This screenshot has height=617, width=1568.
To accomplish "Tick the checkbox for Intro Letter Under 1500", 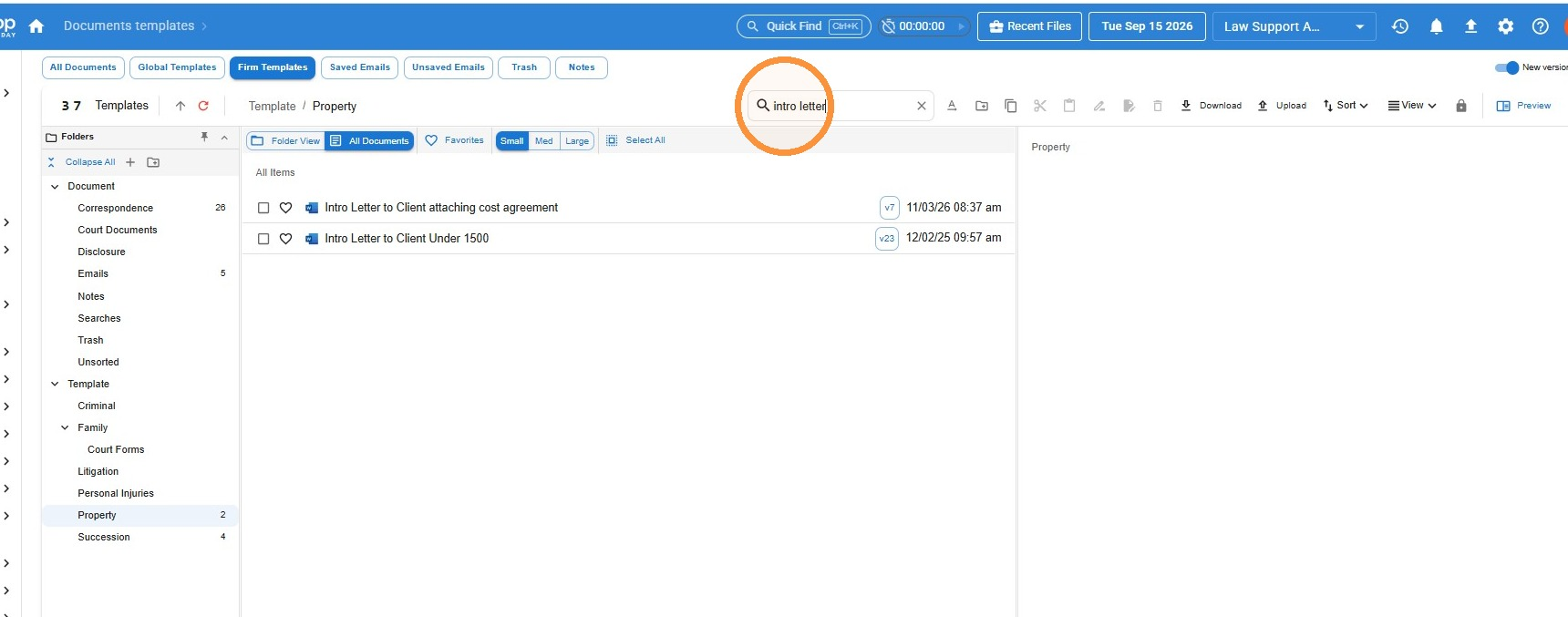I will tap(263, 239).
